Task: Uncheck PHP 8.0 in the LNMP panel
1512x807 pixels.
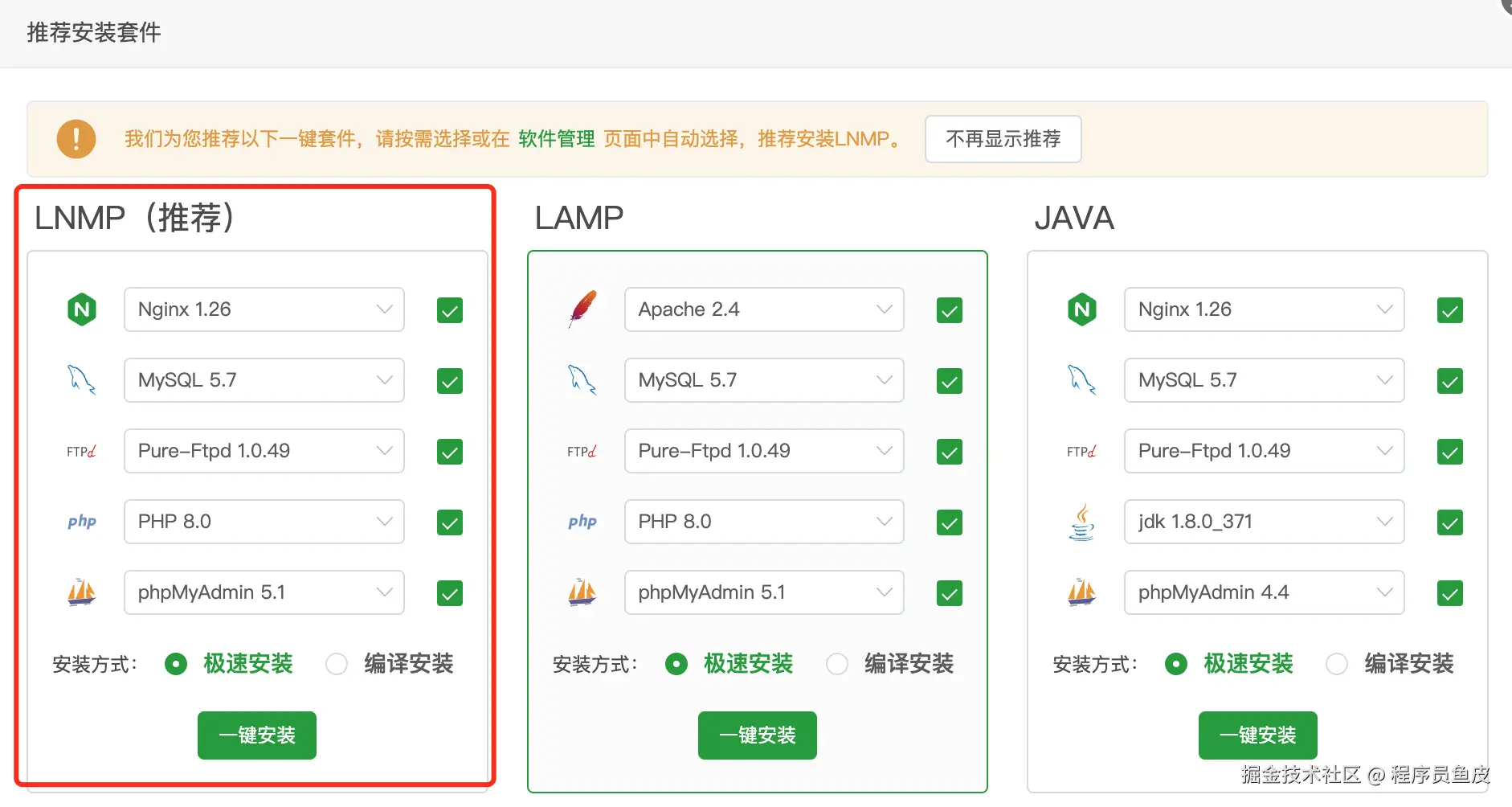Action: pos(450,522)
